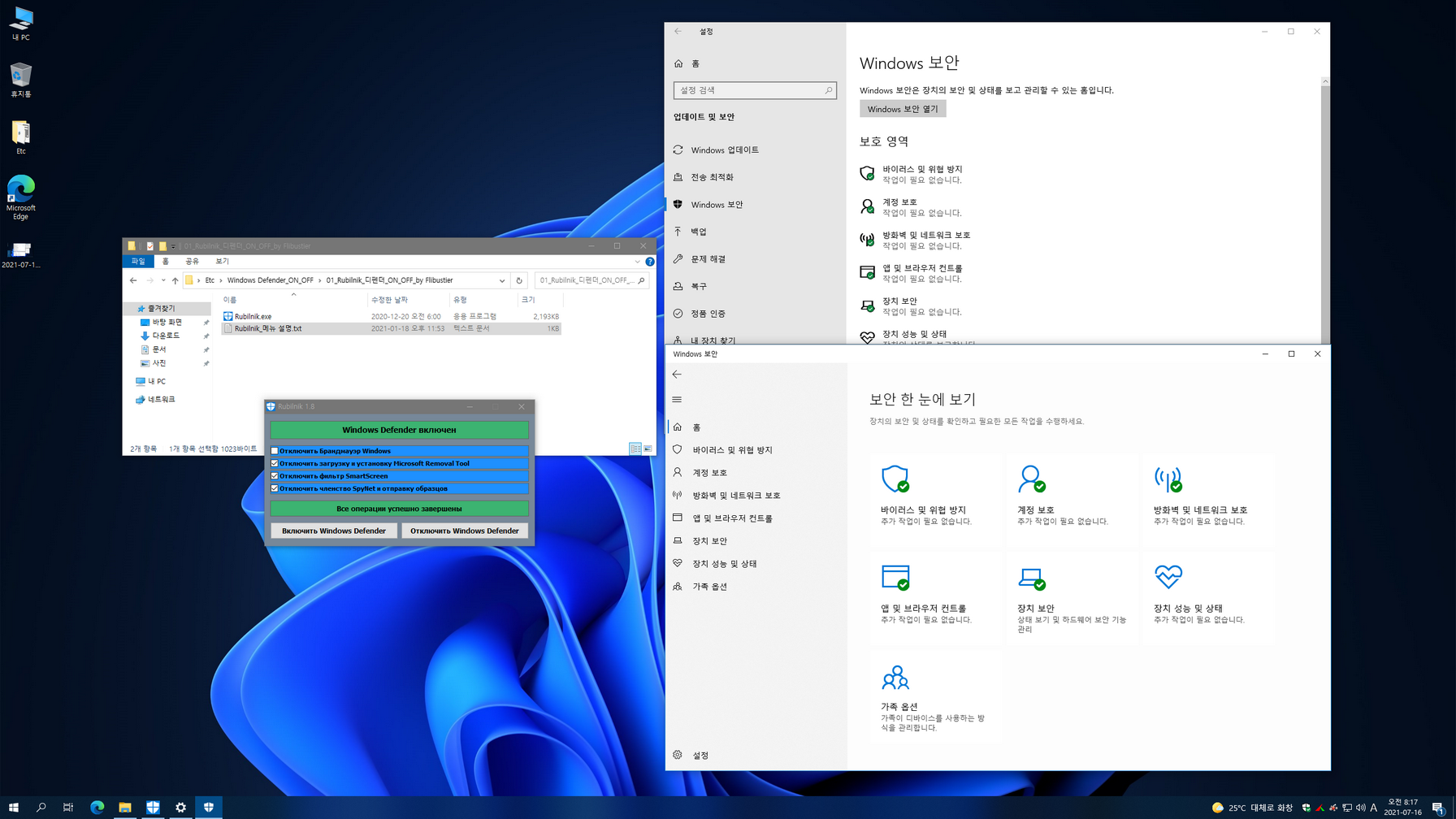1456x819 pixels.
Task: Switch Explorer to the large icons view icon
Action: [648, 448]
